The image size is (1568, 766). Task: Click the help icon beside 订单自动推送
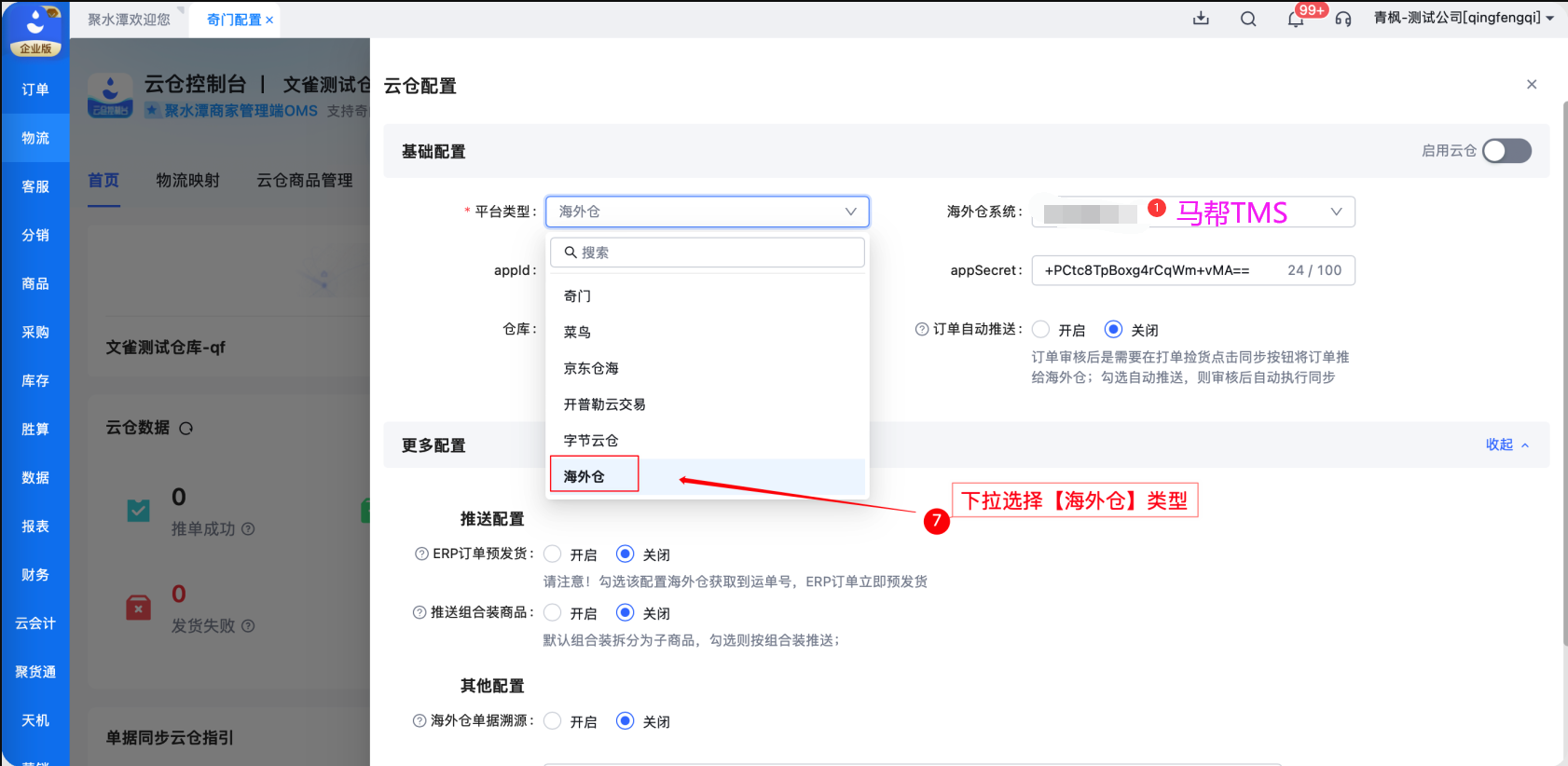(x=922, y=329)
